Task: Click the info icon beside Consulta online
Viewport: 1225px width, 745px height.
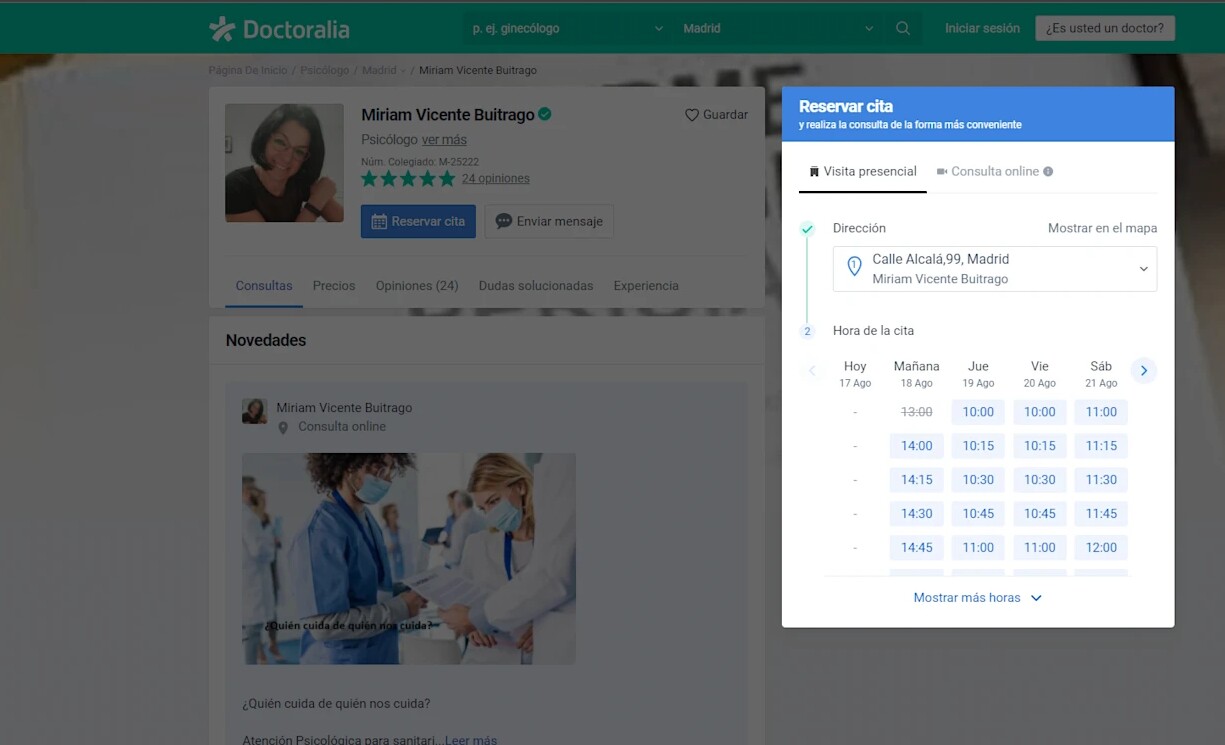Action: (x=1048, y=172)
